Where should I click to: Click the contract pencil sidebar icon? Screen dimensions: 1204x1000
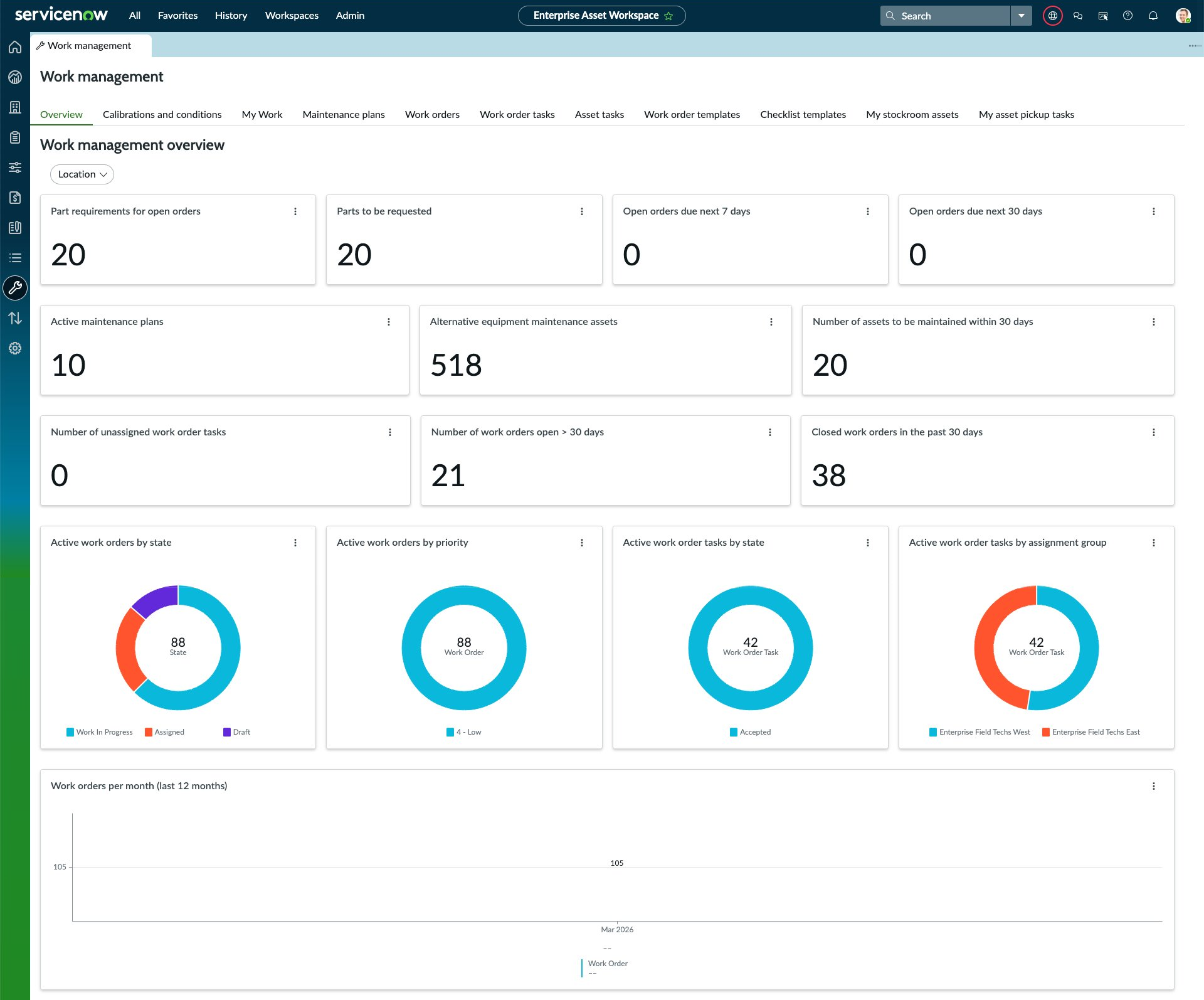pyautogui.click(x=15, y=228)
